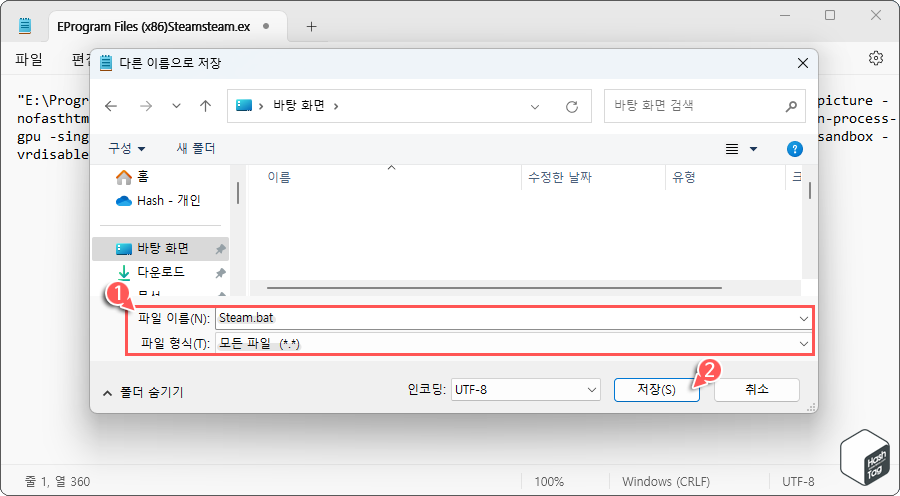
Task: Click the 취소 button
Action: coord(757,390)
